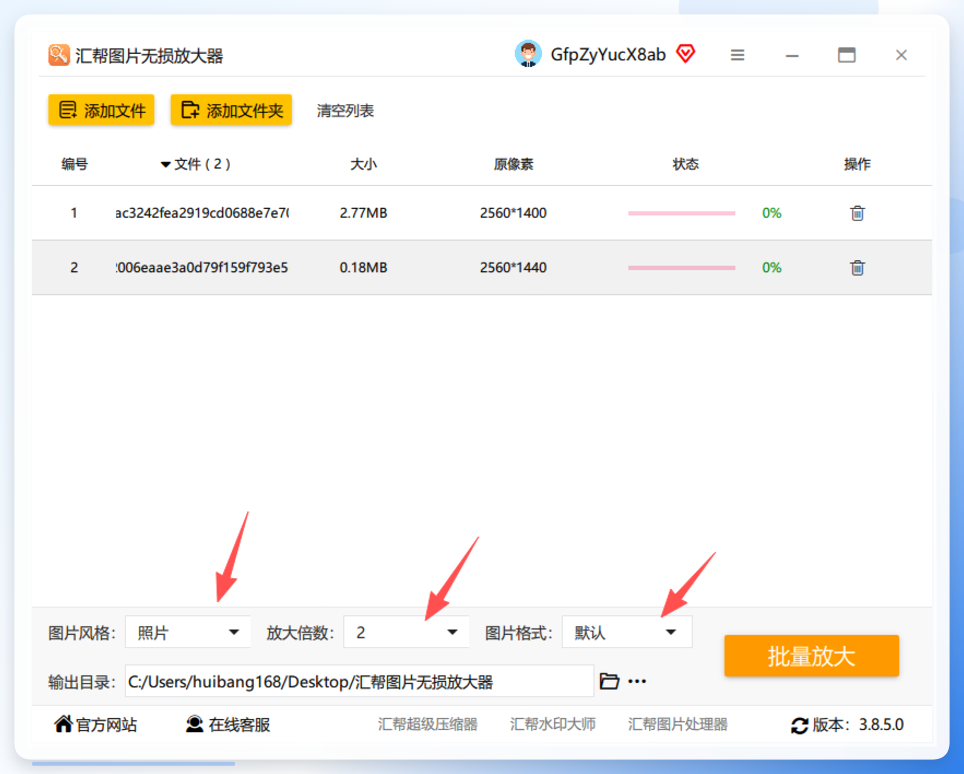Click the 大小 column header
This screenshot has height=774, width=964.
pos(363,164)
